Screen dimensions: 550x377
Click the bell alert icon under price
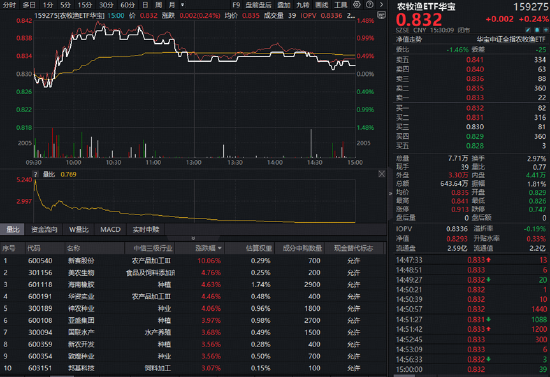point(537,30)
